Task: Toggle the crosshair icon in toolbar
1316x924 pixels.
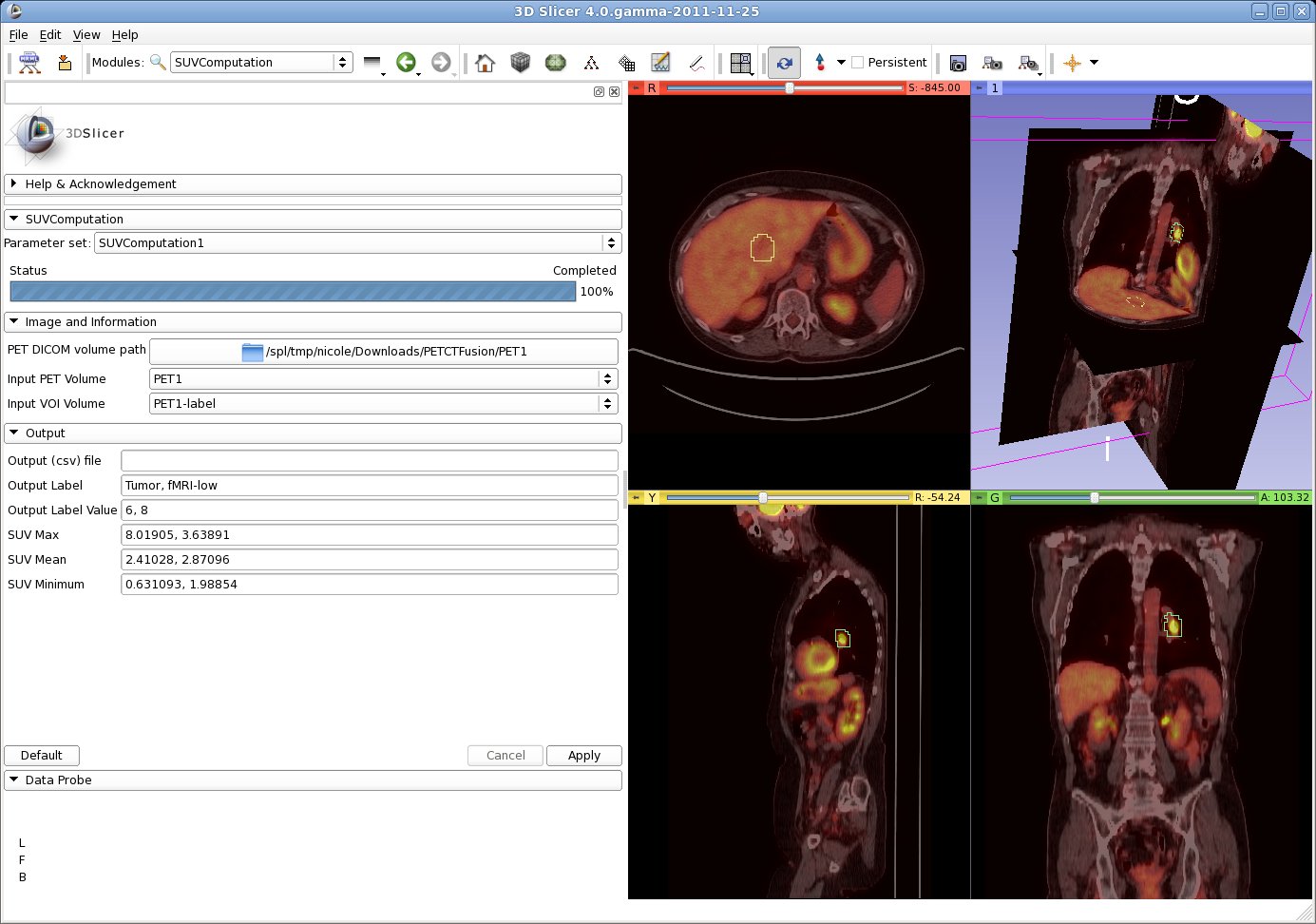Action: (x=1072, y=63)
